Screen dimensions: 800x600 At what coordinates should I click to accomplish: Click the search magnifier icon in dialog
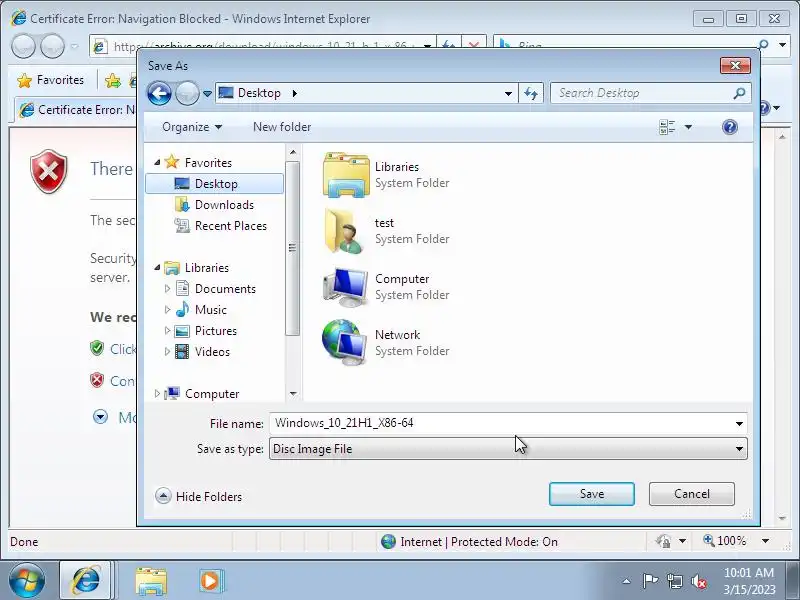coord(740,93)
